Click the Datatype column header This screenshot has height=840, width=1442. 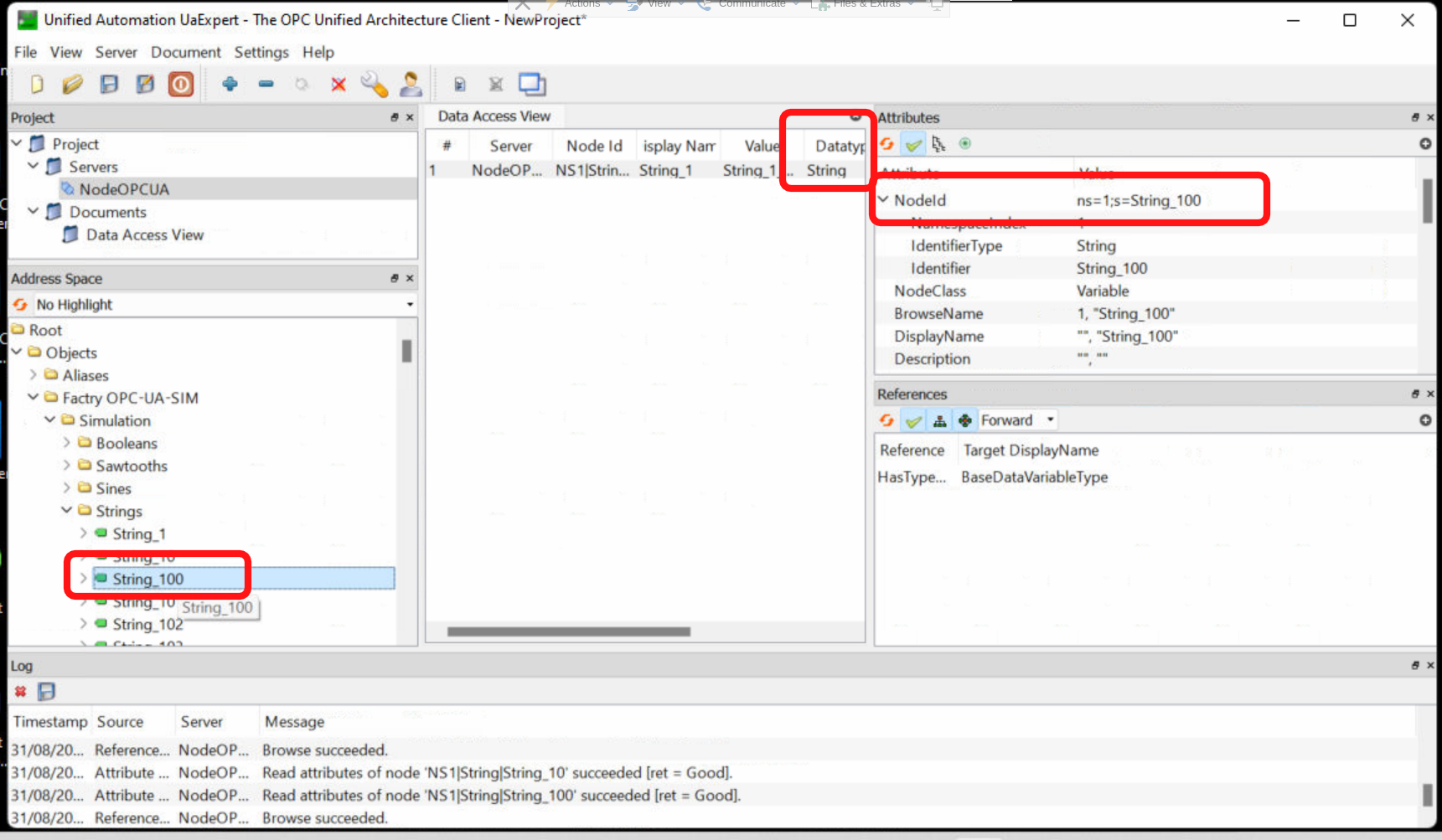(x=840, y=147)
